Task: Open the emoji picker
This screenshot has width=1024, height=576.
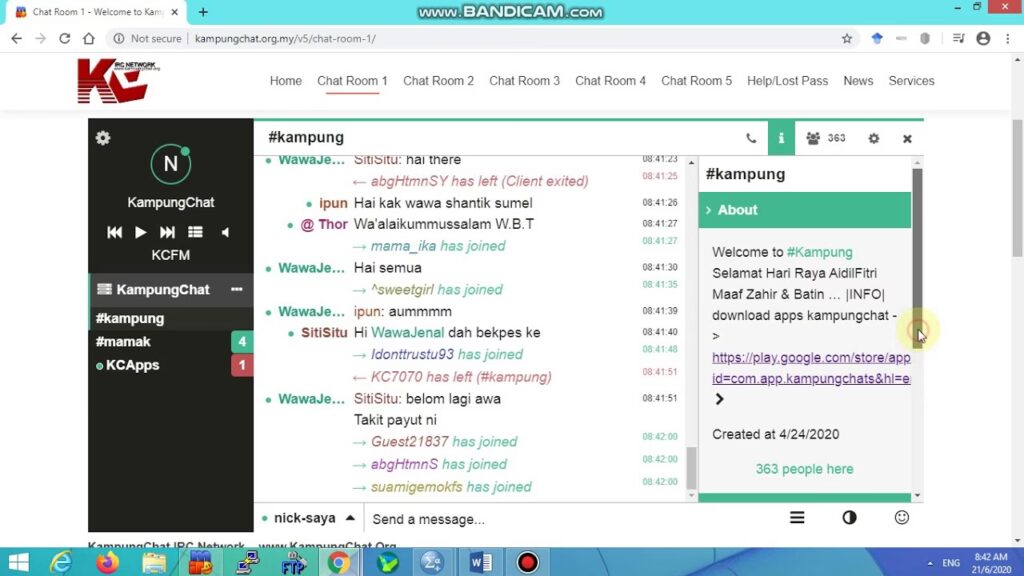Action: tap(901, 518)
